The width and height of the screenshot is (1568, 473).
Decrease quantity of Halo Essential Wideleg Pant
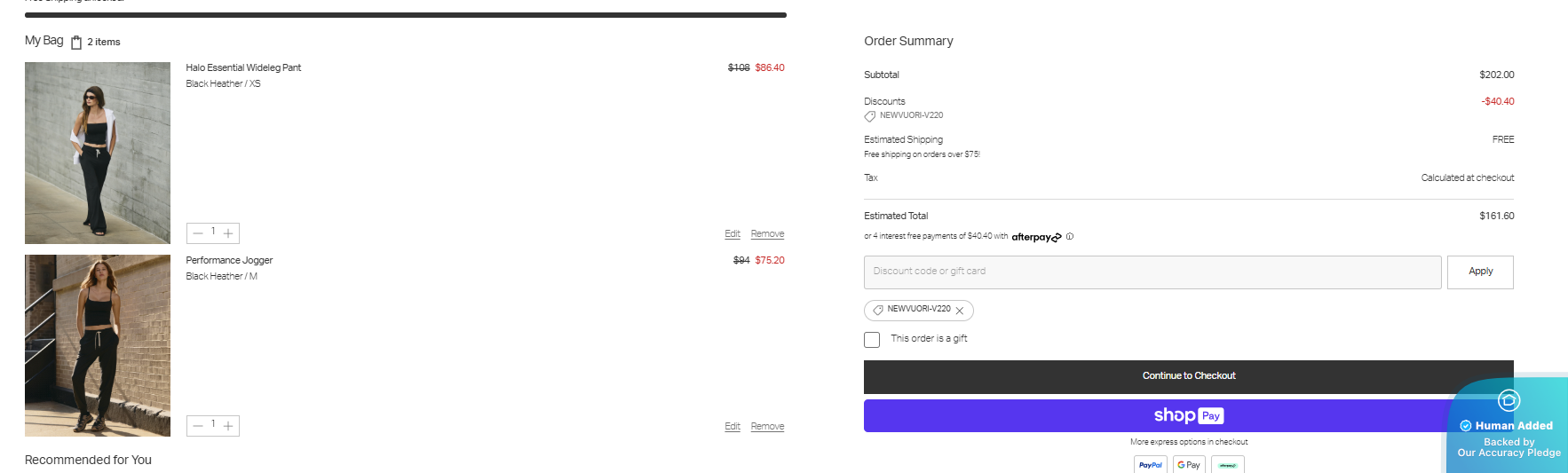click(198, 233)
